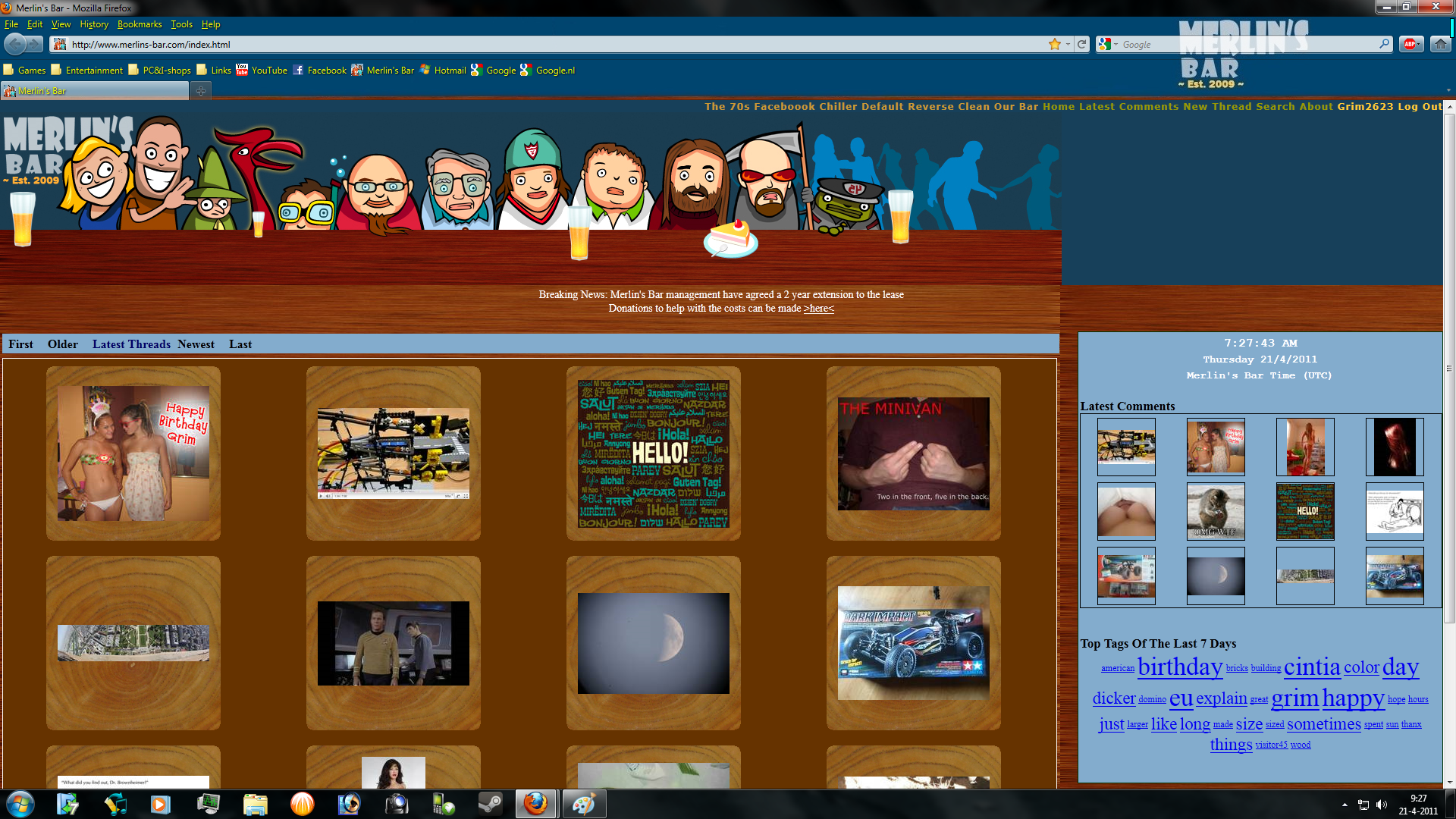Image resolution: width=1456 pixels, height=819 pixels.
Task: Open the Adblock Plus ABP icon
Action: pyautogui.click(x=1409, y=44)
